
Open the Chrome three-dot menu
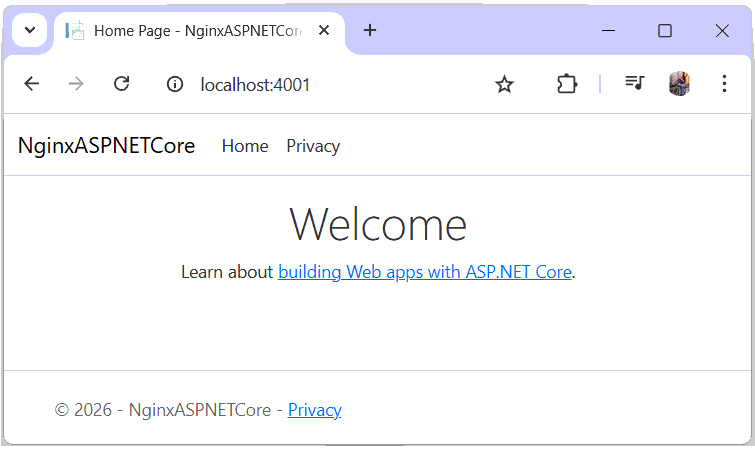point(724,84)
